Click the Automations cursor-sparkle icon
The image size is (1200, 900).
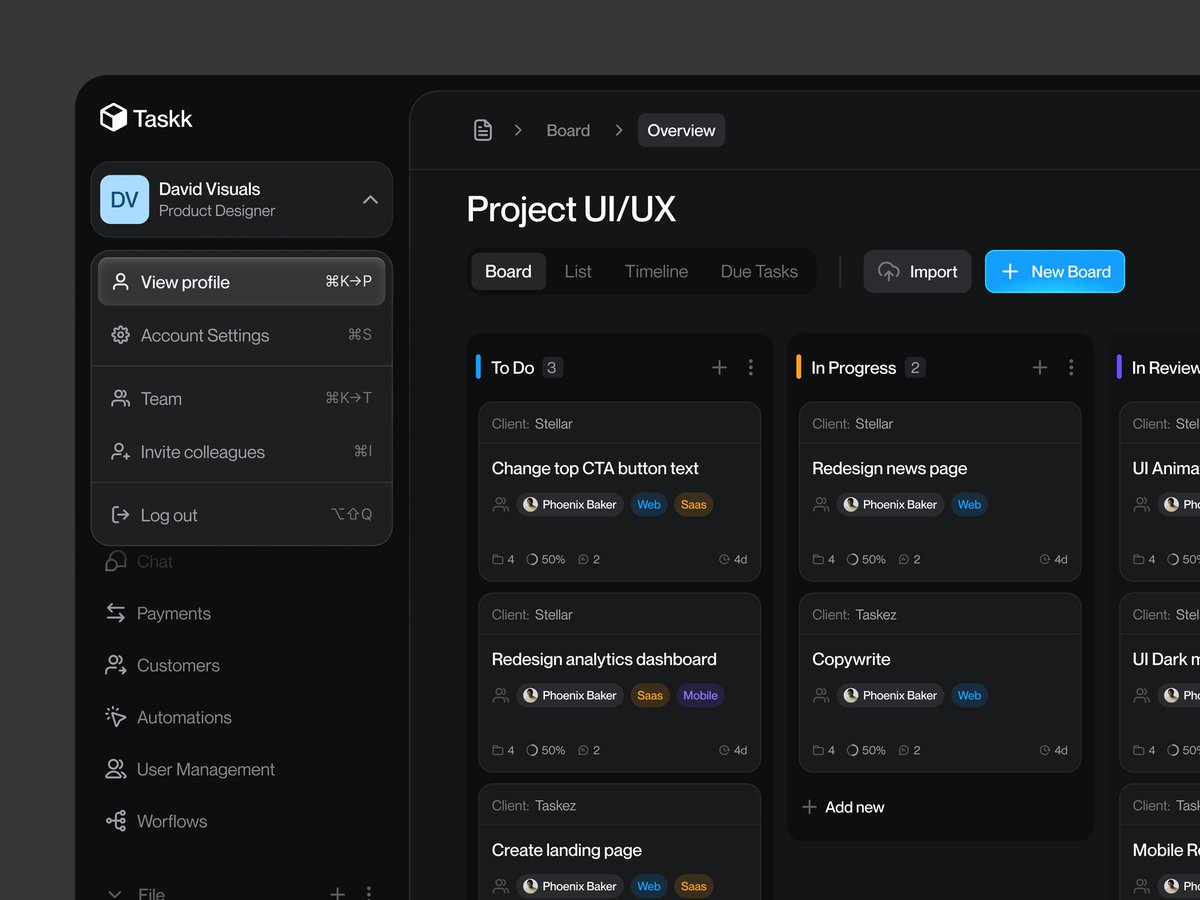(116, 717)
